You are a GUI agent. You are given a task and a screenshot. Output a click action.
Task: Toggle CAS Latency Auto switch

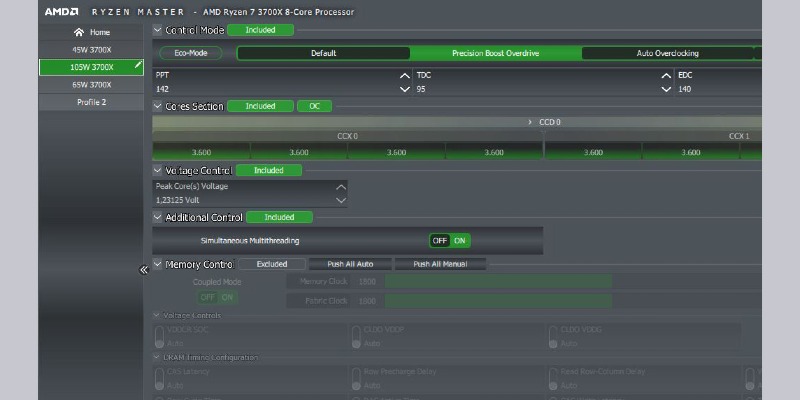coord(159,379)
